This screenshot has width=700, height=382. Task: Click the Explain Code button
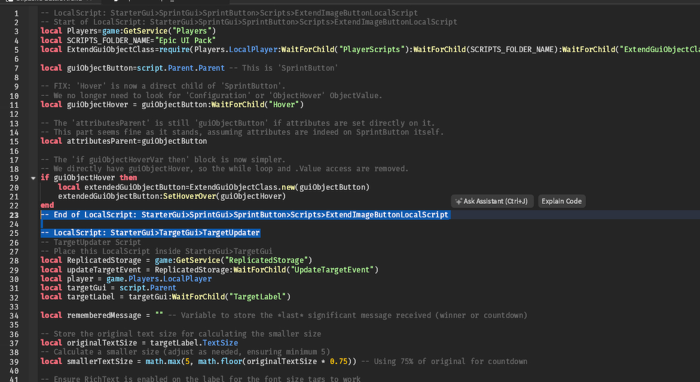561,201
